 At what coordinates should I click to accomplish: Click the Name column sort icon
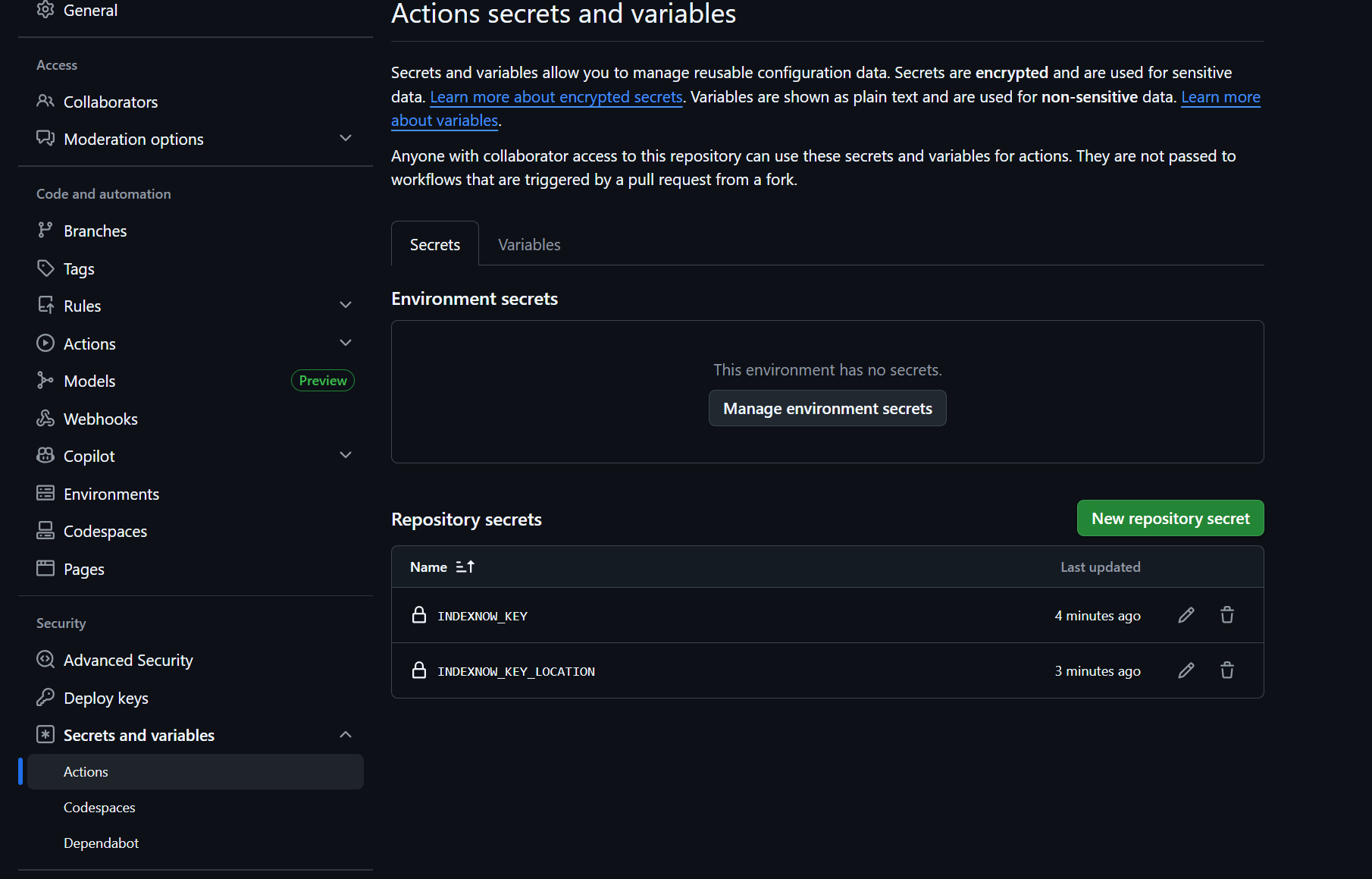point(465,567)
